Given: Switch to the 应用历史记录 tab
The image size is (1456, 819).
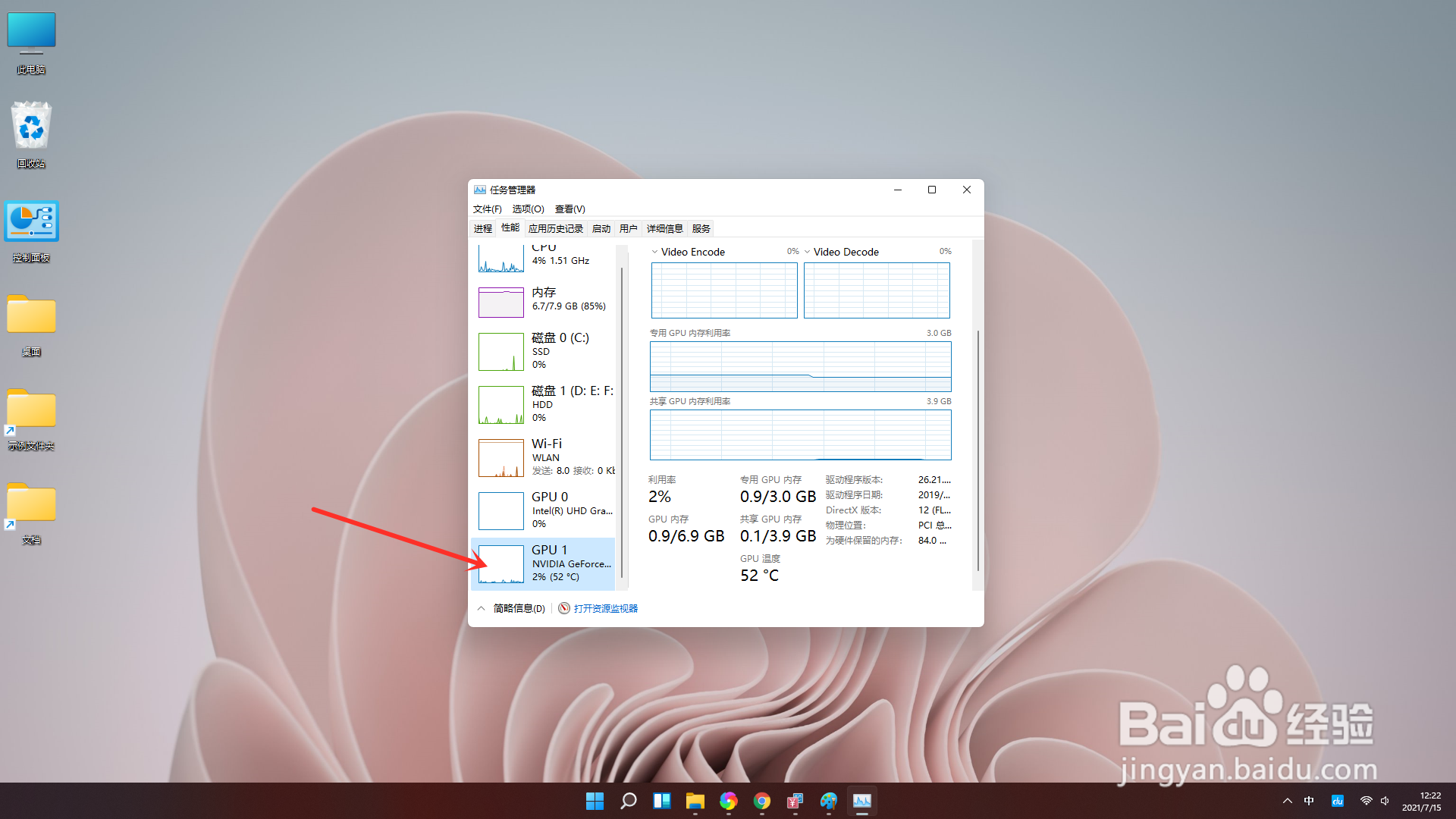Looking at the screenshot, I should tap(556, 229).
